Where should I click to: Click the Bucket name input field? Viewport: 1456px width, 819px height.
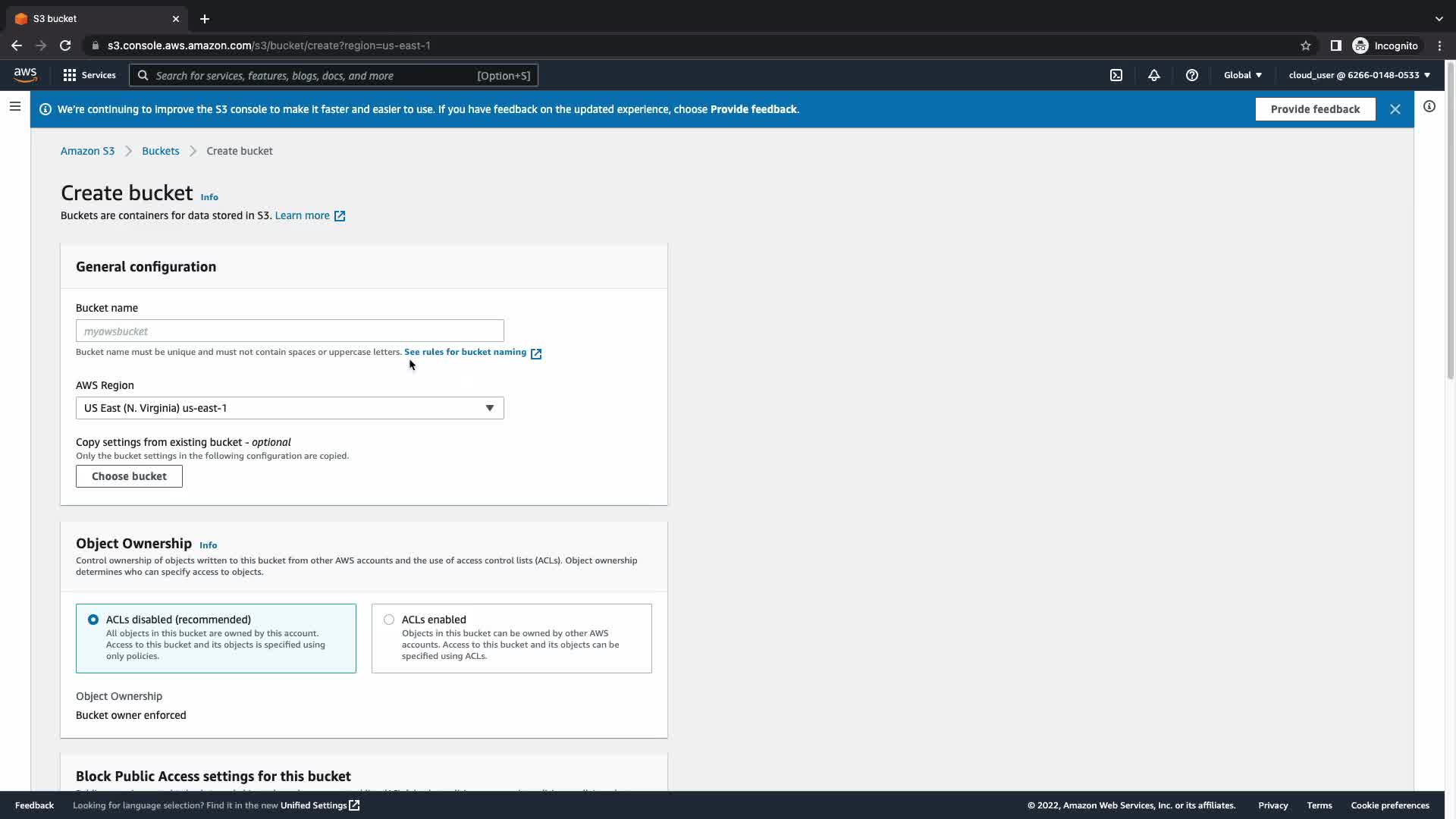290,331
